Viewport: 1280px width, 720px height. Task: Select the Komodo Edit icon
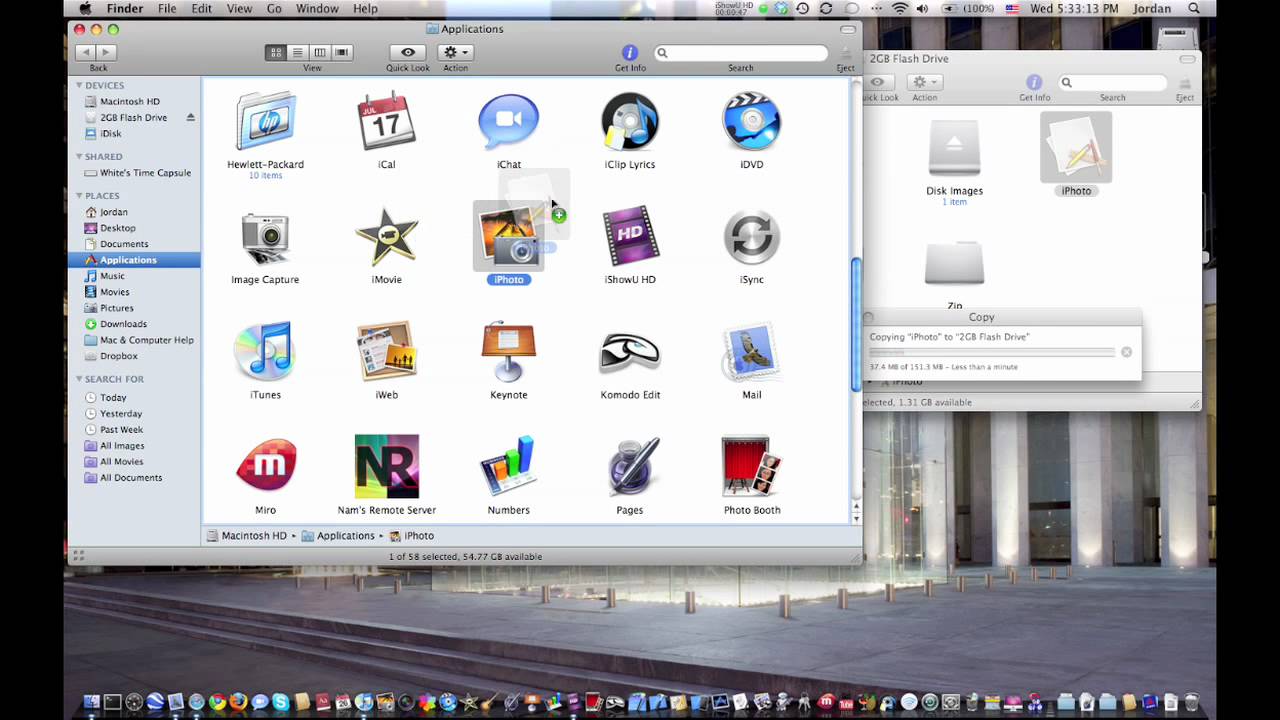coord(630,352)
